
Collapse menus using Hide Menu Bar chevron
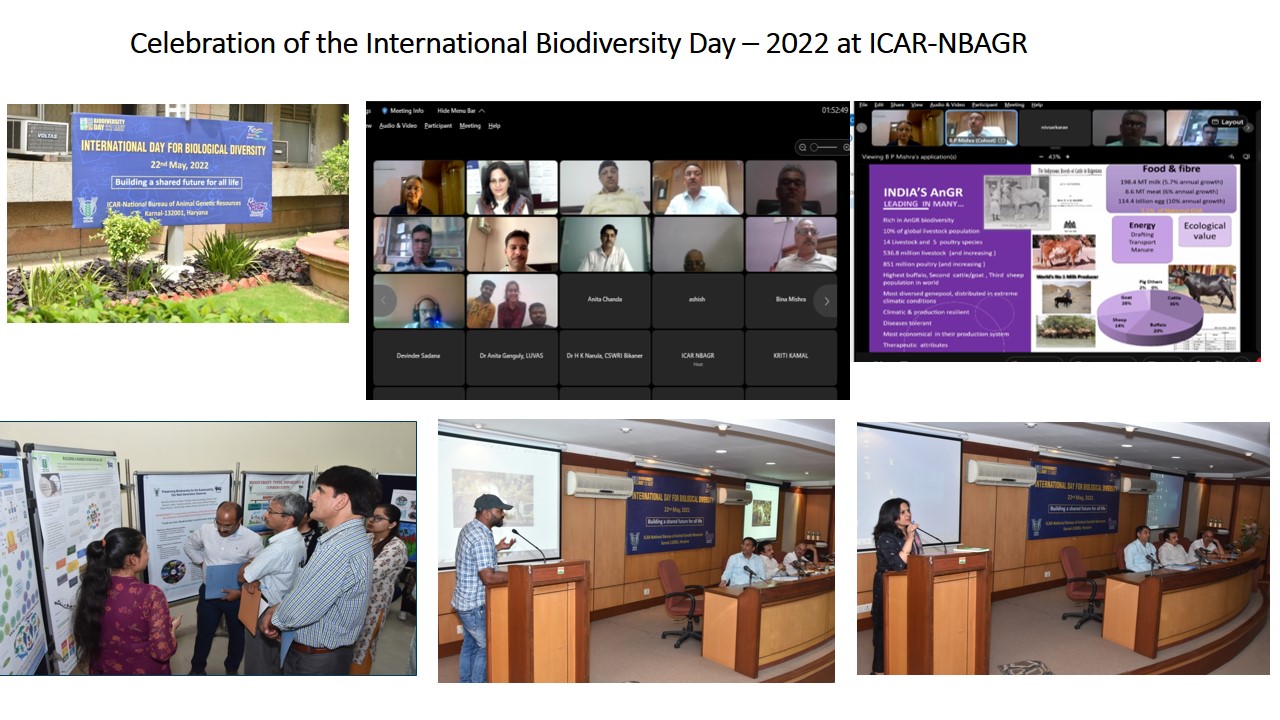pos(482,110)
